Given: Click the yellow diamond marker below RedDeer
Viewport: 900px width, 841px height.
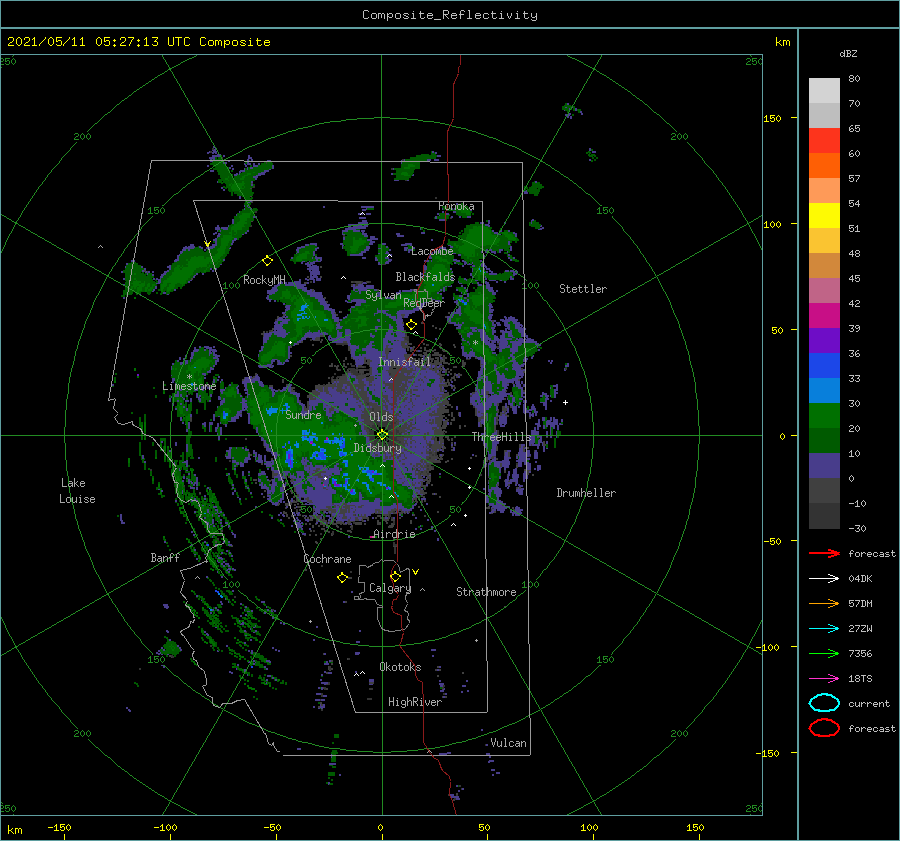Looking at the screenshot, I should (x=412, y=325).
